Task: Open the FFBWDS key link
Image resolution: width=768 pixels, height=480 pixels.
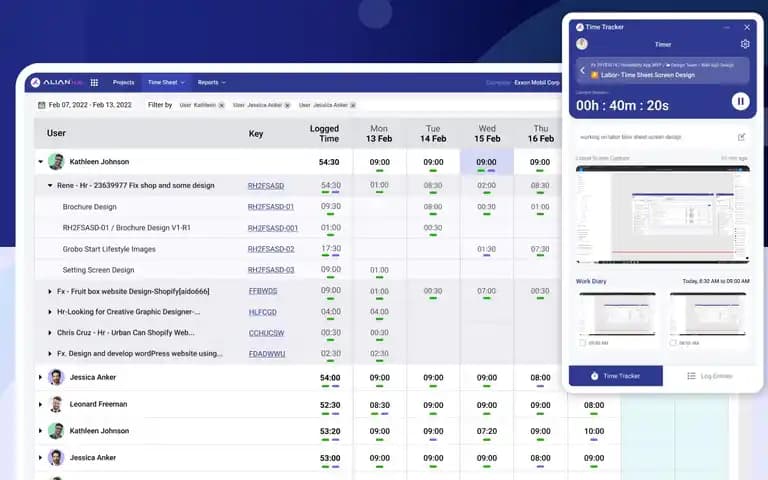Action: pyautogui.click(x=263, y=291)
